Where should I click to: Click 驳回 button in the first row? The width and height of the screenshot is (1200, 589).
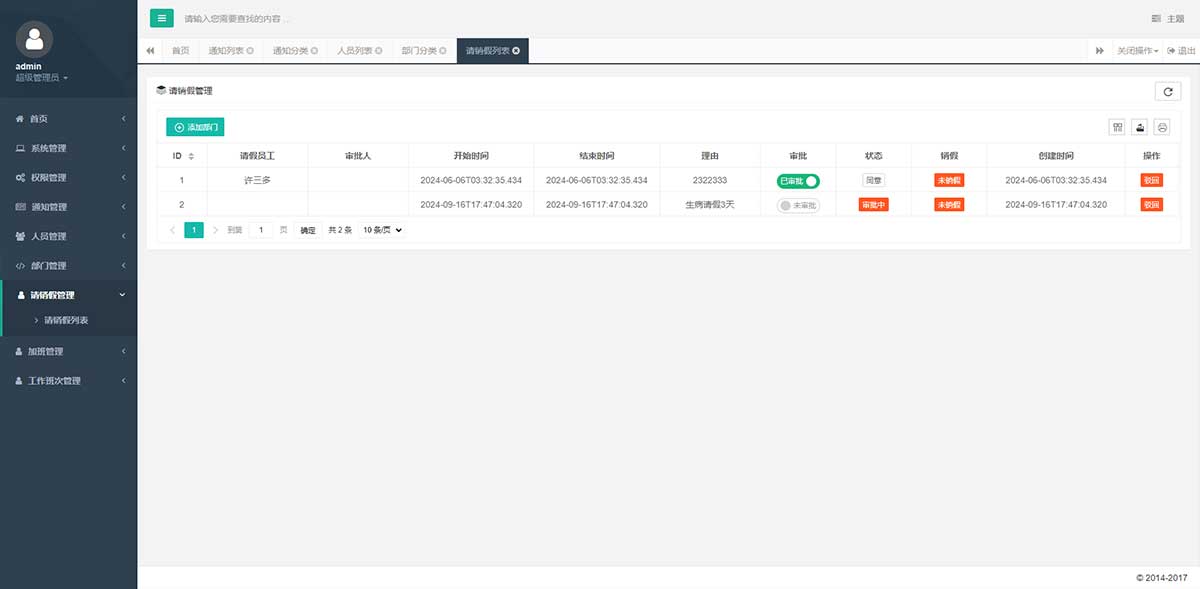point(1151,180)
